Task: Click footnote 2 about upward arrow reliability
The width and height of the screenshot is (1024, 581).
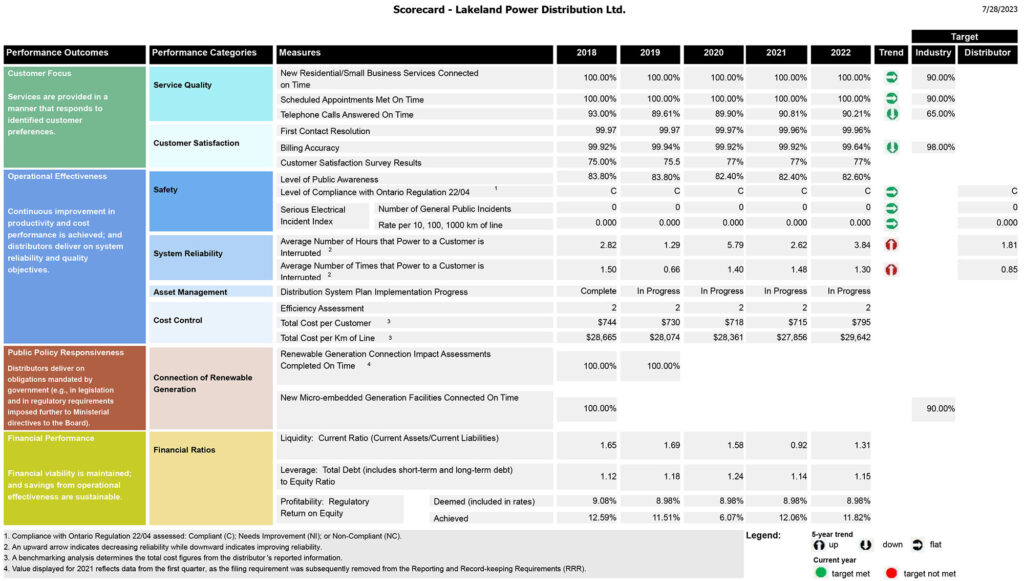Action: [163, 547]
